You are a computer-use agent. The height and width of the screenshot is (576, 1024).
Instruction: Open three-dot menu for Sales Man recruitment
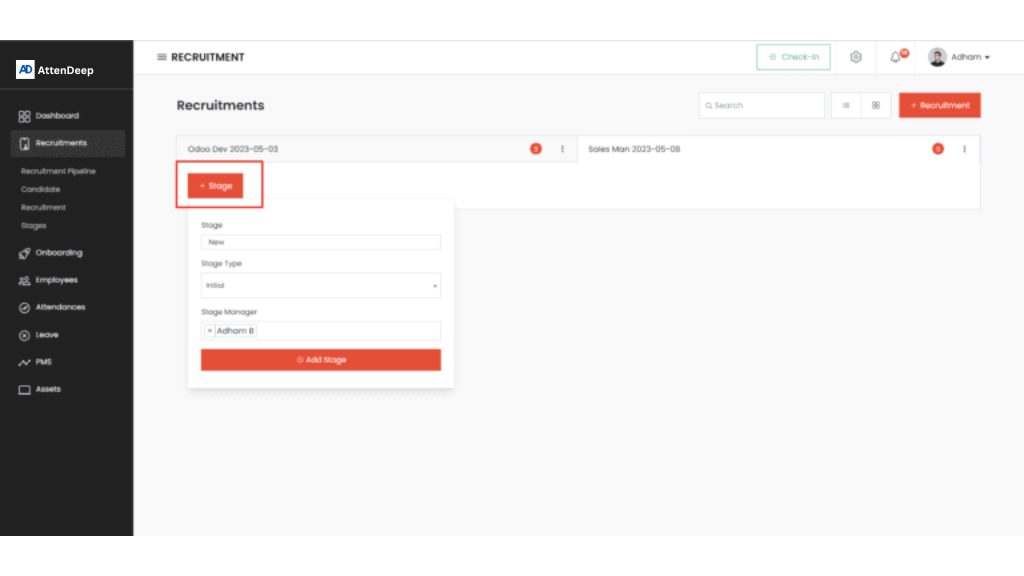(x=964, y=149)
